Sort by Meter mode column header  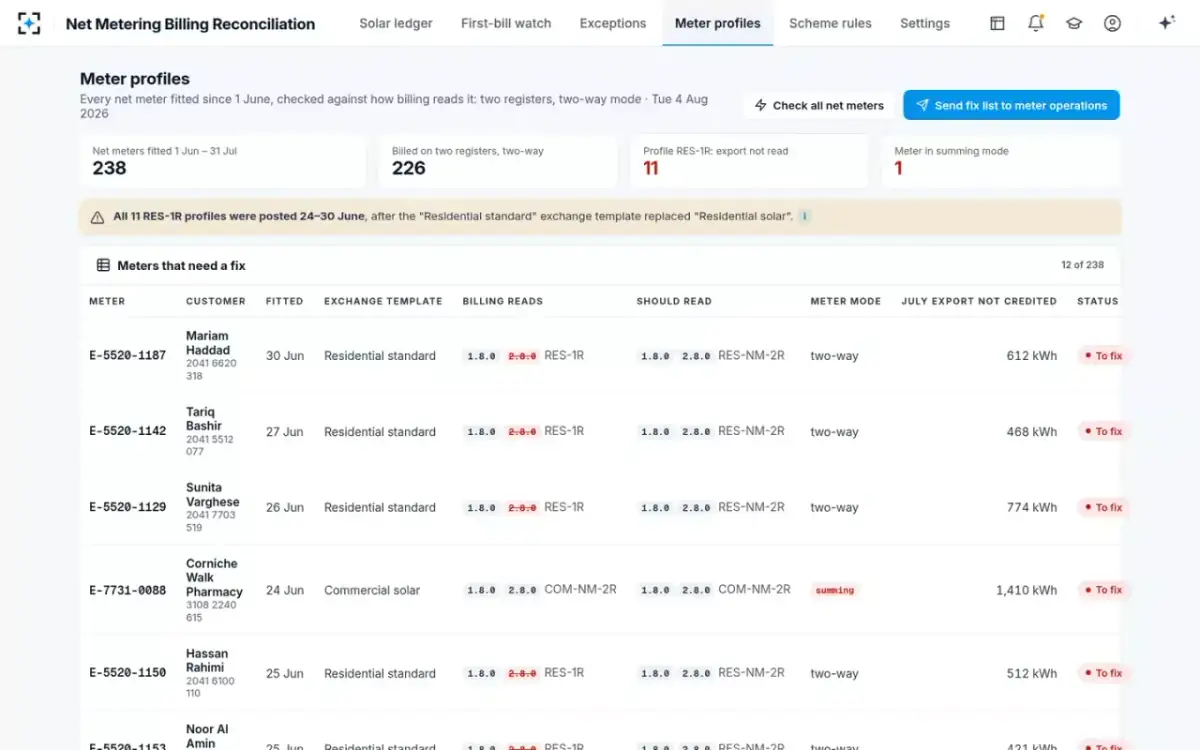pyautogui.click(x=846, y=301)
